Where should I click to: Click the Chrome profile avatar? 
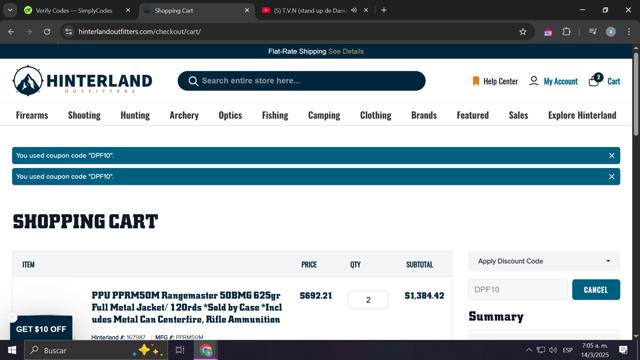click(611, 31)
